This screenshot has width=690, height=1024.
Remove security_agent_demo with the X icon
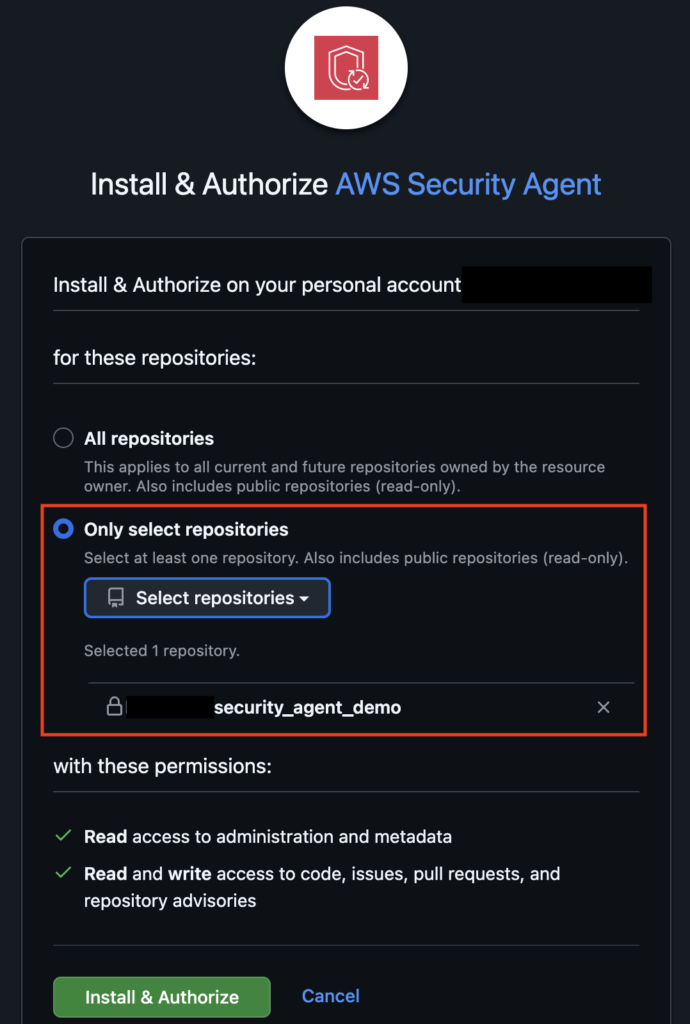pyautogui.click(x=603, y=707)
